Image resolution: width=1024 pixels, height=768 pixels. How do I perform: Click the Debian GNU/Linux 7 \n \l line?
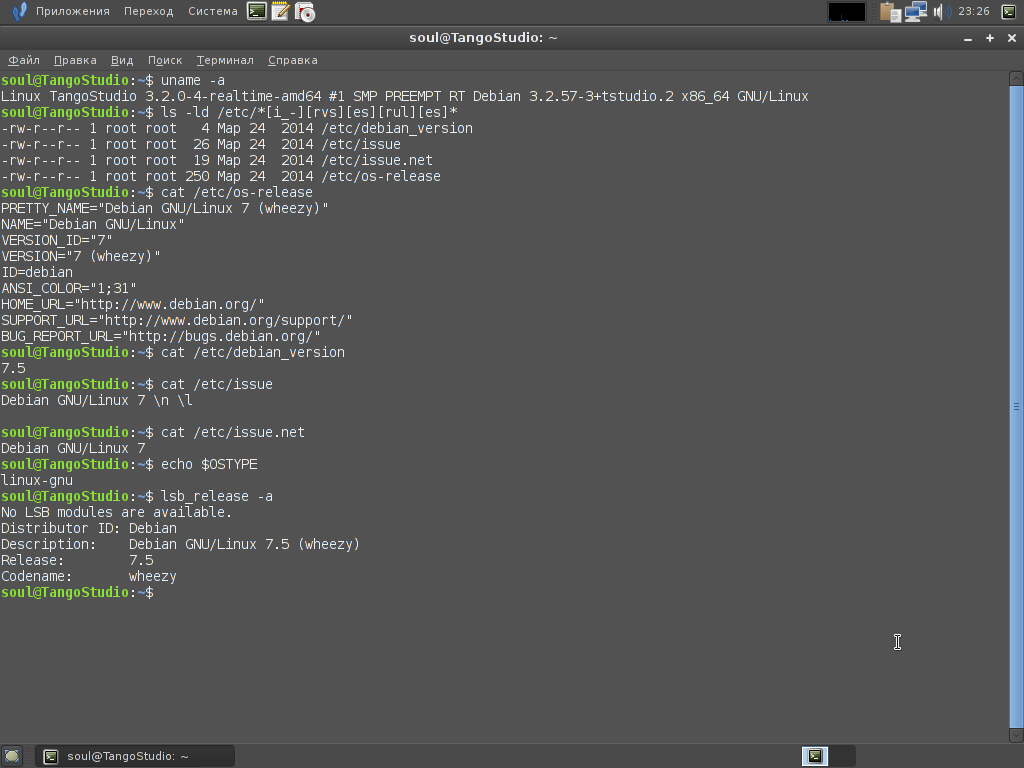[97, 400]
